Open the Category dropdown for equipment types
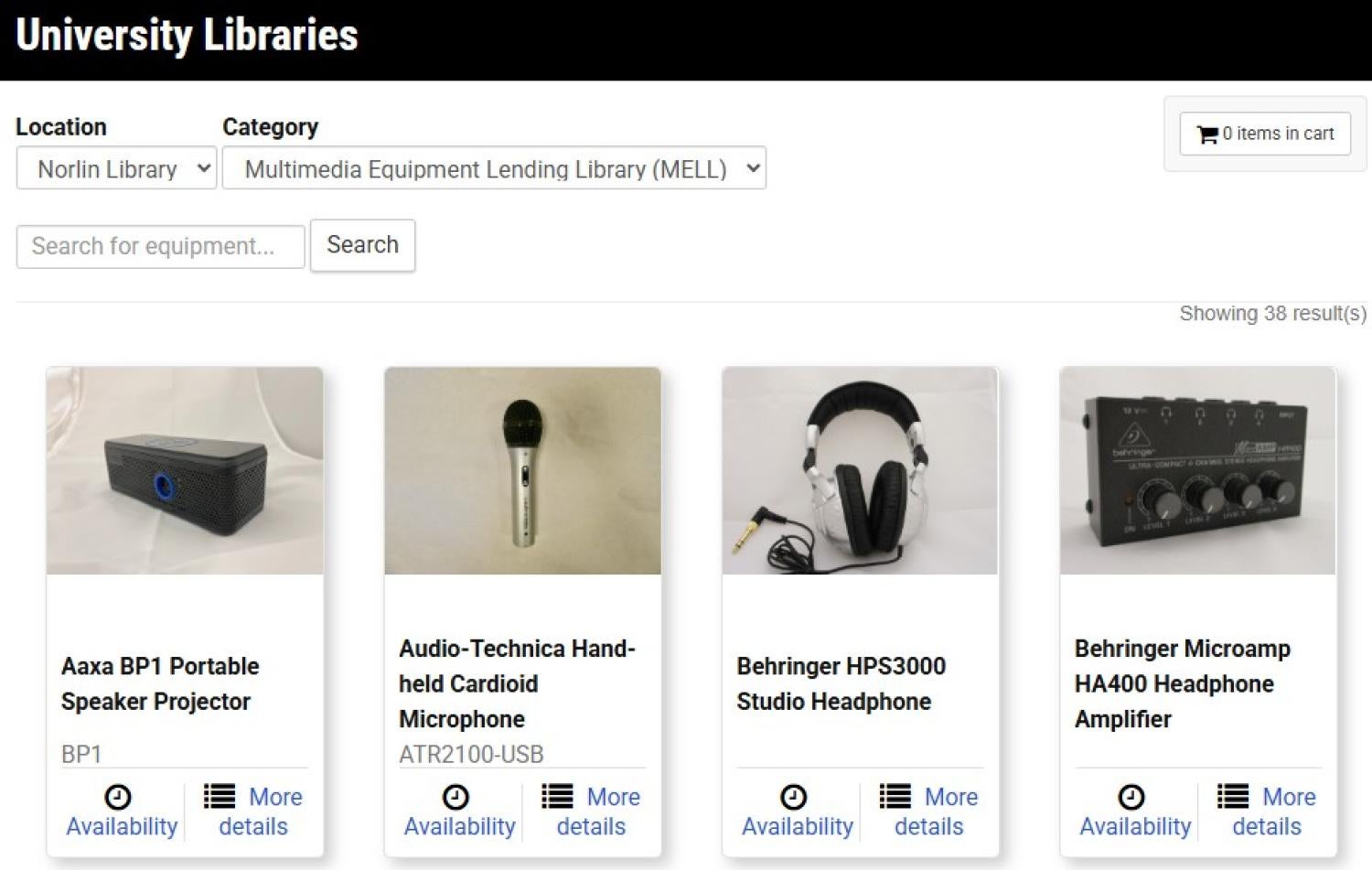The image size is (1372, 870). tap(494, 168)
